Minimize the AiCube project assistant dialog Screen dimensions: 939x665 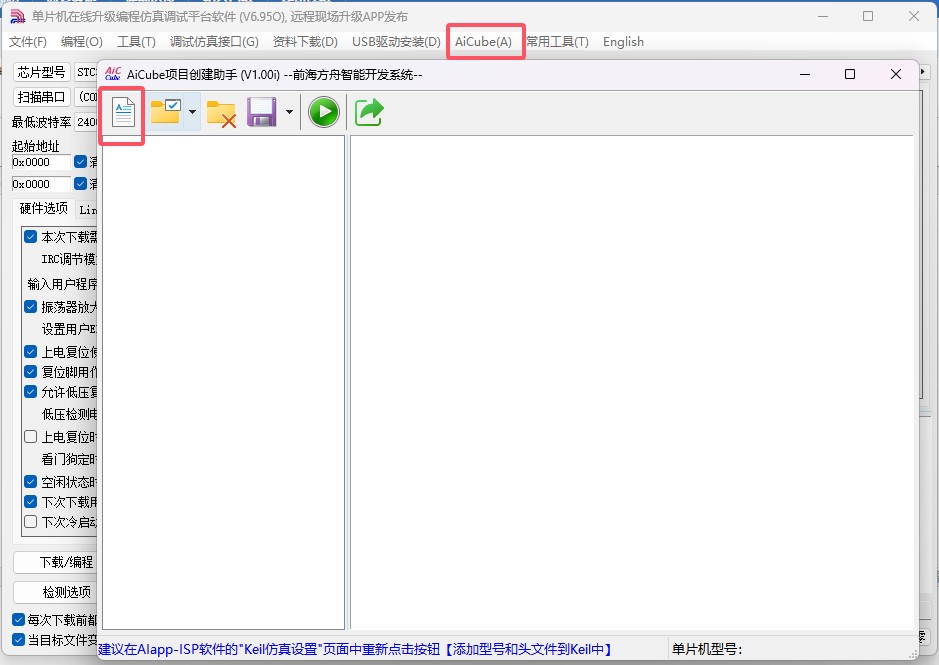[805, 74]
